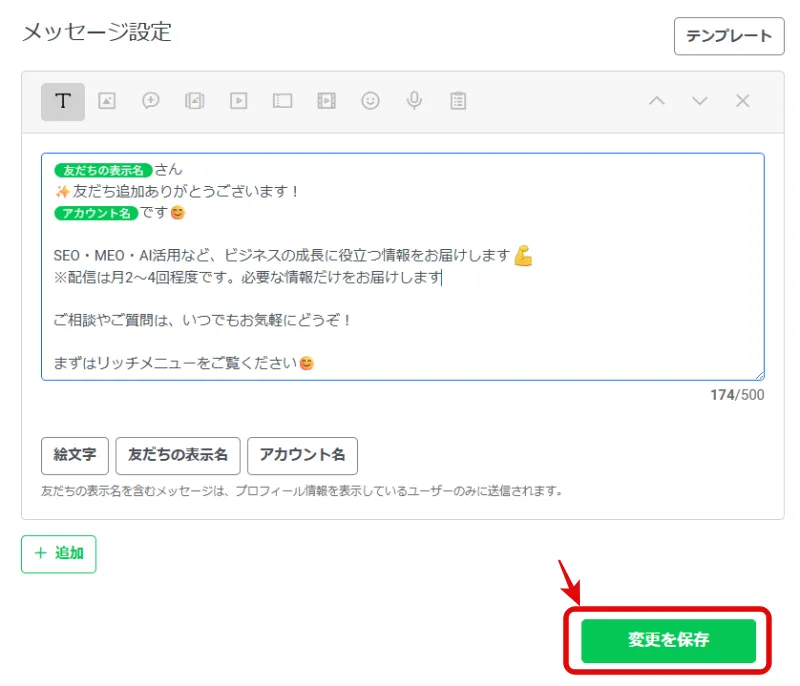The height and width of the screenshot is (686, 800).
Task: Click the 絵文字 emoji button
Action: pos(75,455)
